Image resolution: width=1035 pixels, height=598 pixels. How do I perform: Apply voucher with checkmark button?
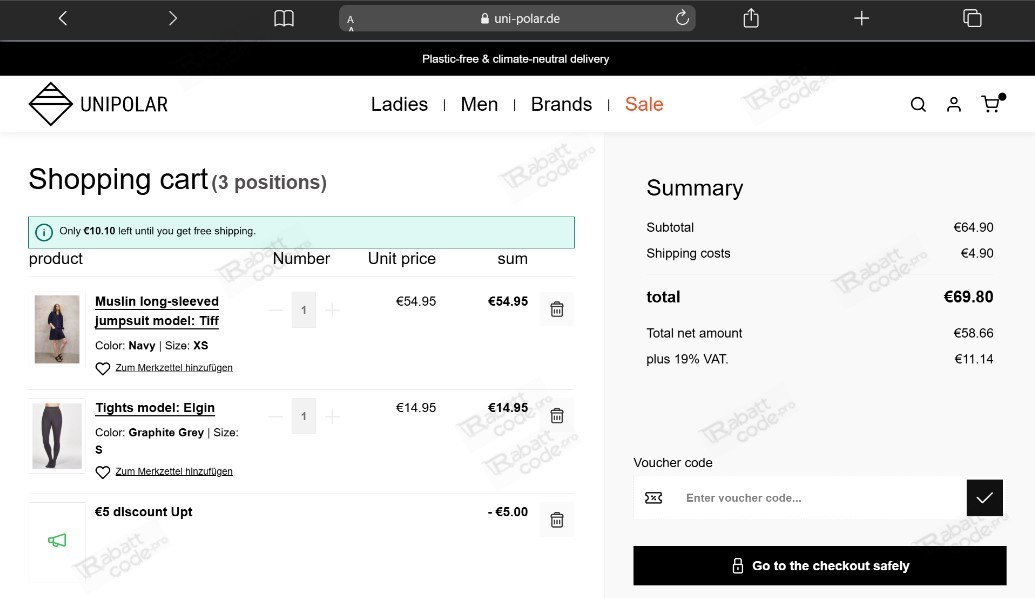(985, 498)
